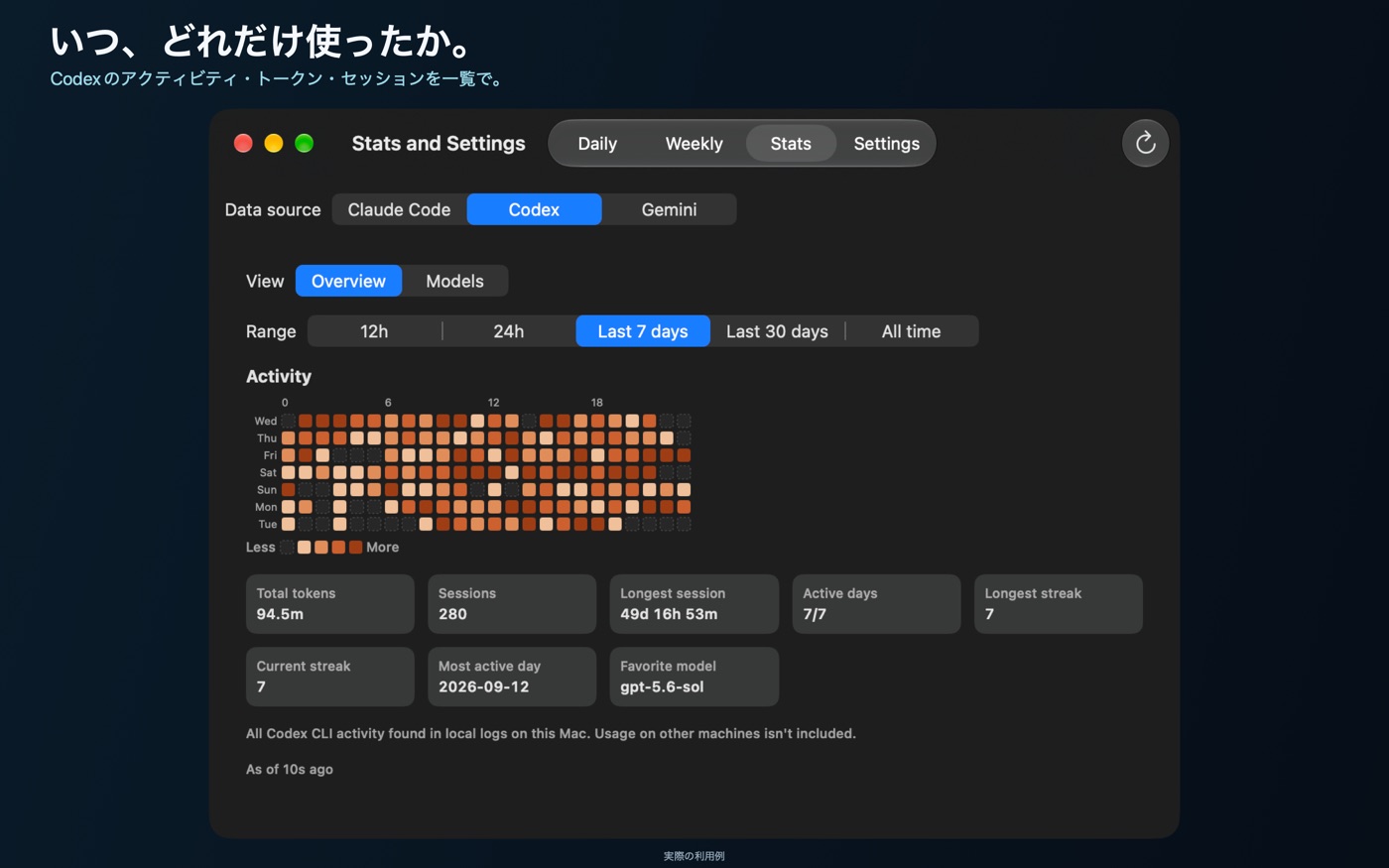Click the Stats and Settings window title
The width and height of the screenshot is (1389, 868).
click(439, 143)
